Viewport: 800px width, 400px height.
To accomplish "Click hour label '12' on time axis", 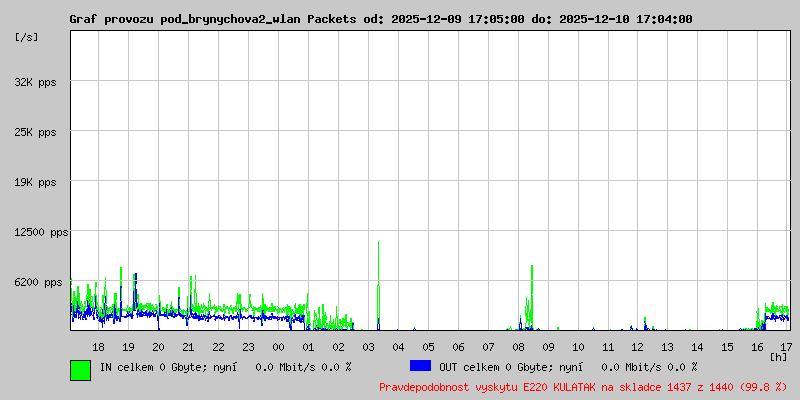I will pos(638,347).
